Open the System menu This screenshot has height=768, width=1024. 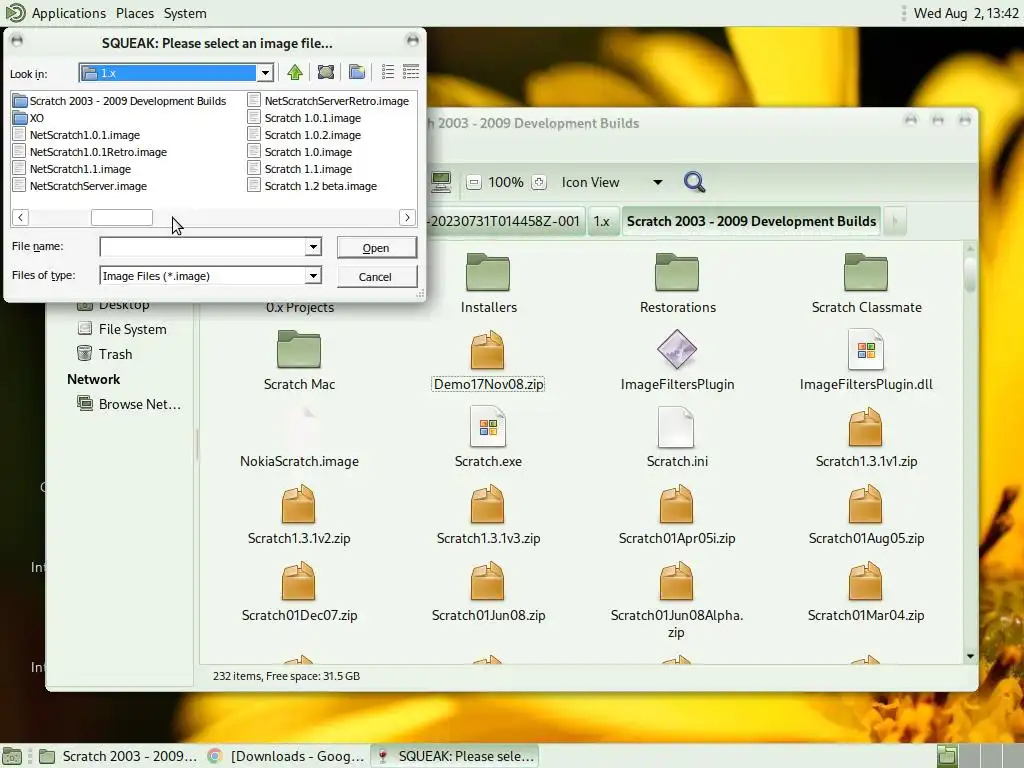(185, 13)
